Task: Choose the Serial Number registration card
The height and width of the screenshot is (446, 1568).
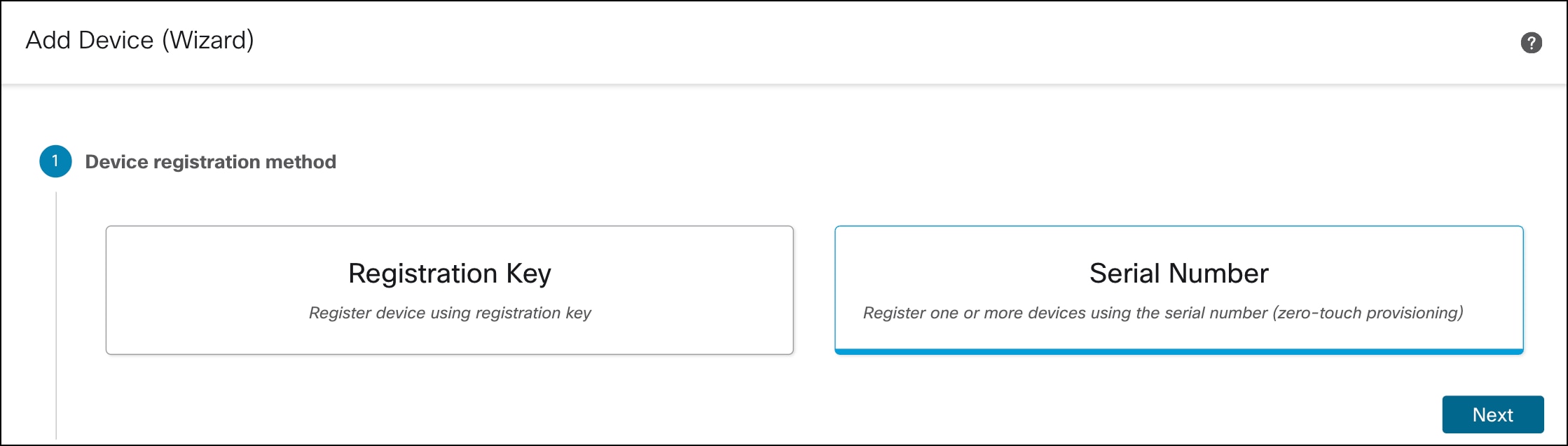Action: tap(1178, 290)
